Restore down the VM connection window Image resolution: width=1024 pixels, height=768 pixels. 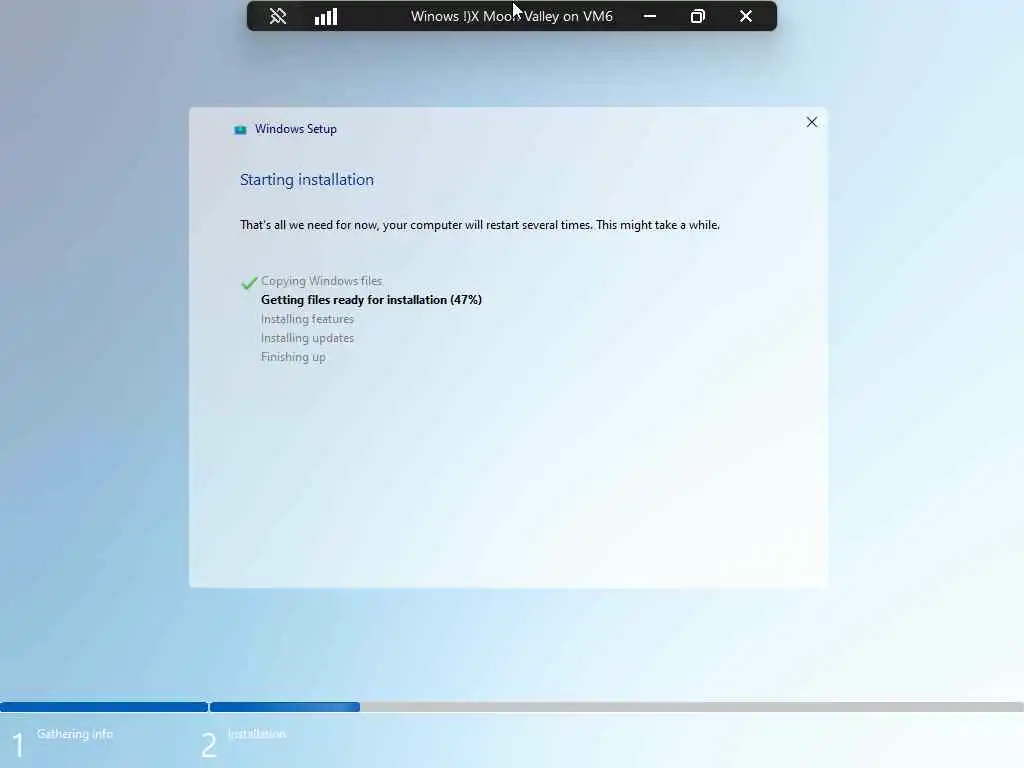[697, 16]
